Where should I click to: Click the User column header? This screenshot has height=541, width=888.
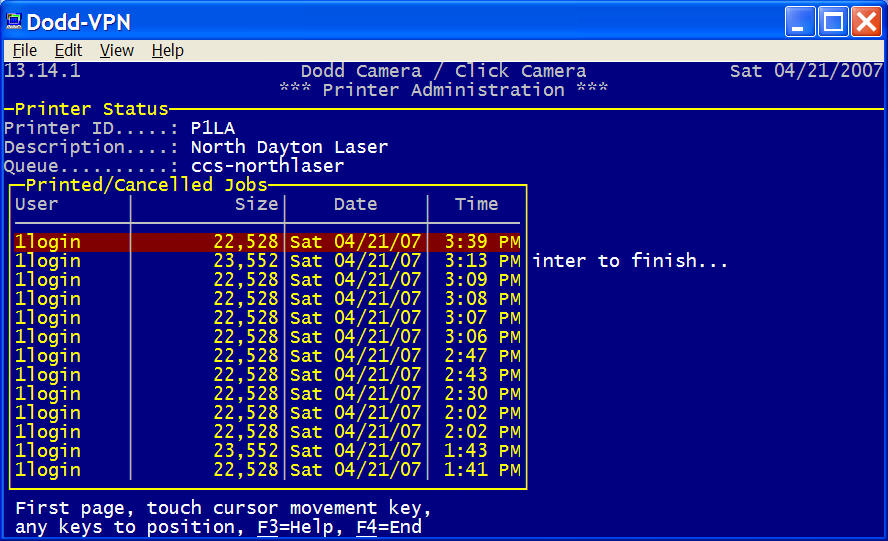coord(37,204)
